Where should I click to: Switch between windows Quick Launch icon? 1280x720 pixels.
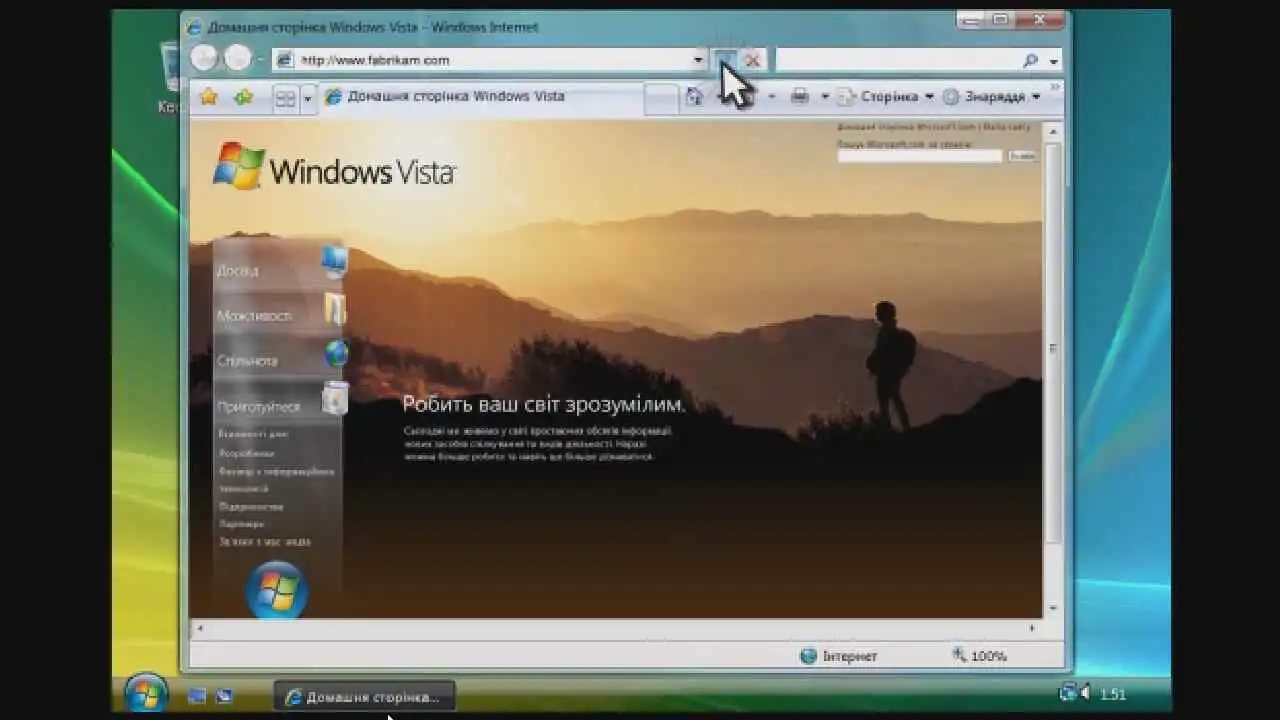(224, 695)
